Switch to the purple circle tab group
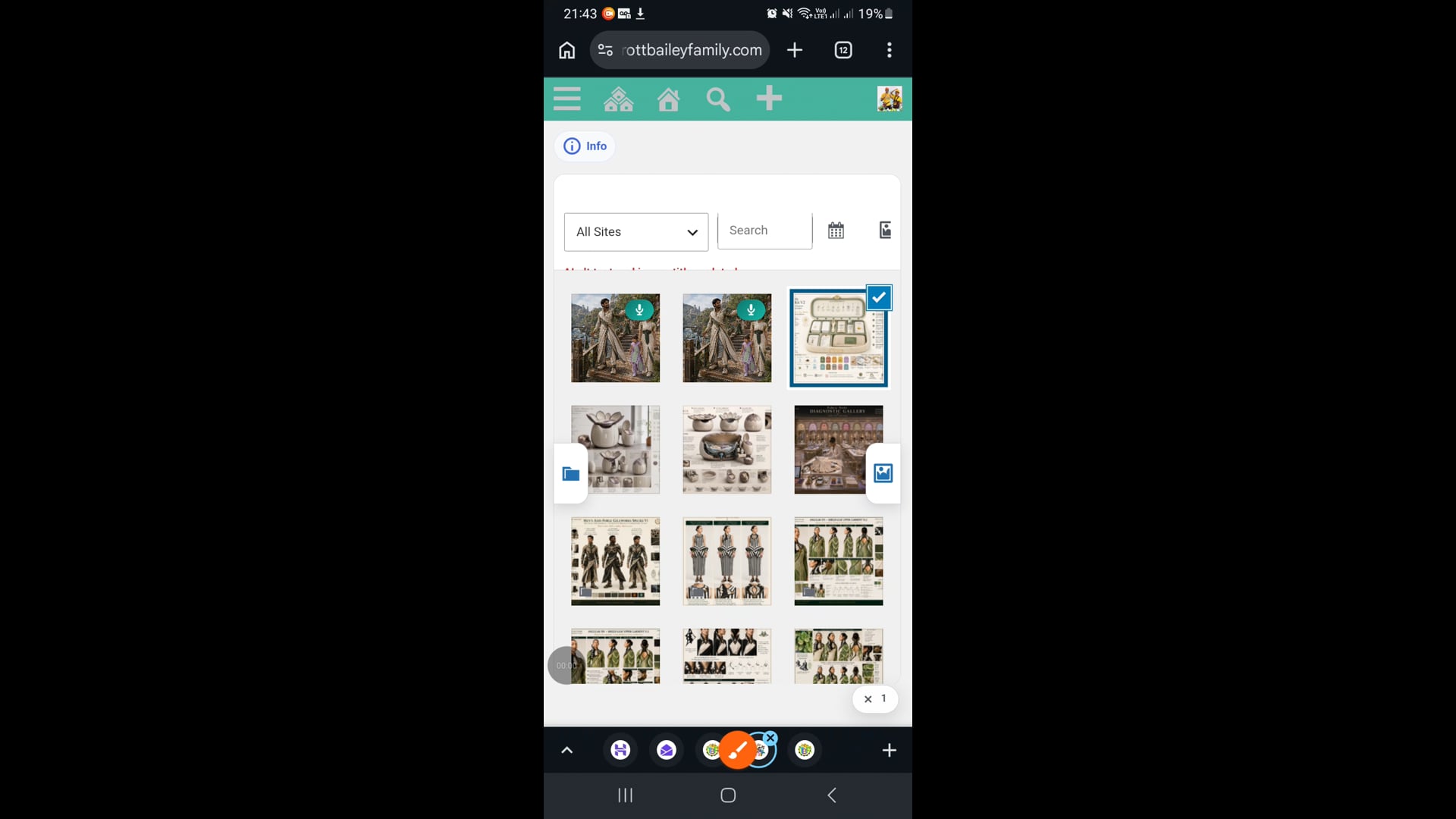Image resolution: width=1456 pixels, height=819 pixels. (x=667, y=751)
